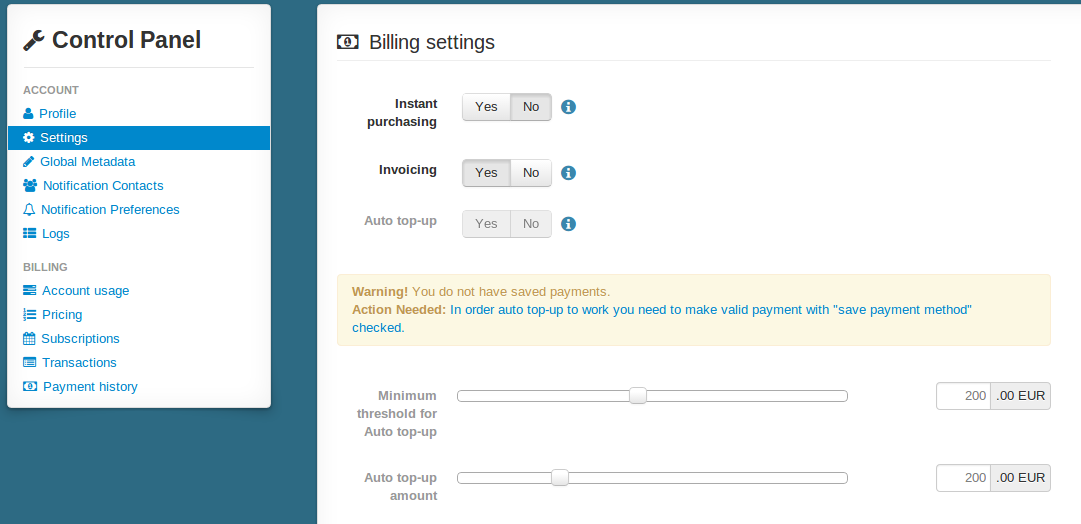The image size is (1081, 524).
Task: Set Instant purchasing to Yes
Action: pos(486,107)
